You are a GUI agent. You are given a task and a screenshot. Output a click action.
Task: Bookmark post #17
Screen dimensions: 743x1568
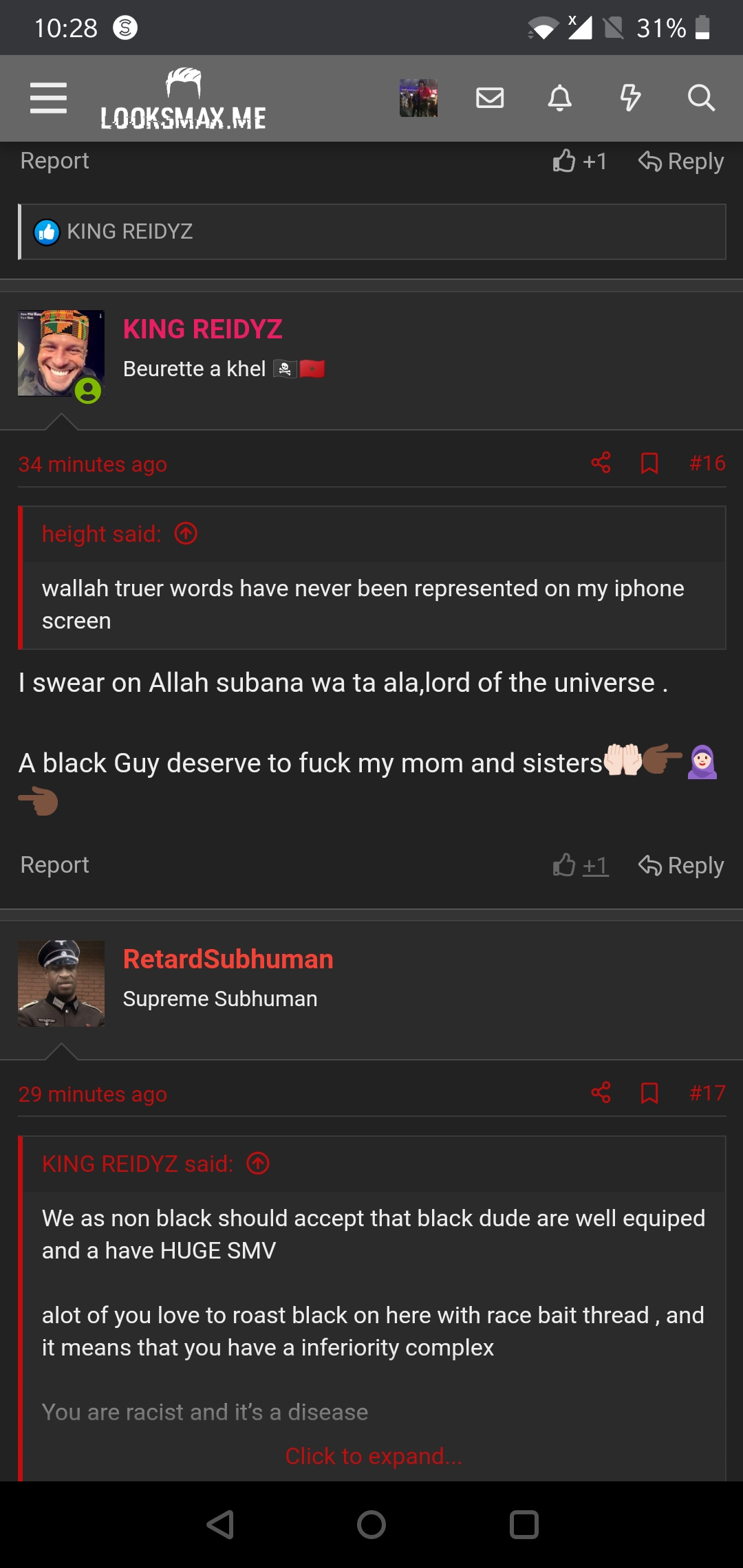click(647, 1093)
